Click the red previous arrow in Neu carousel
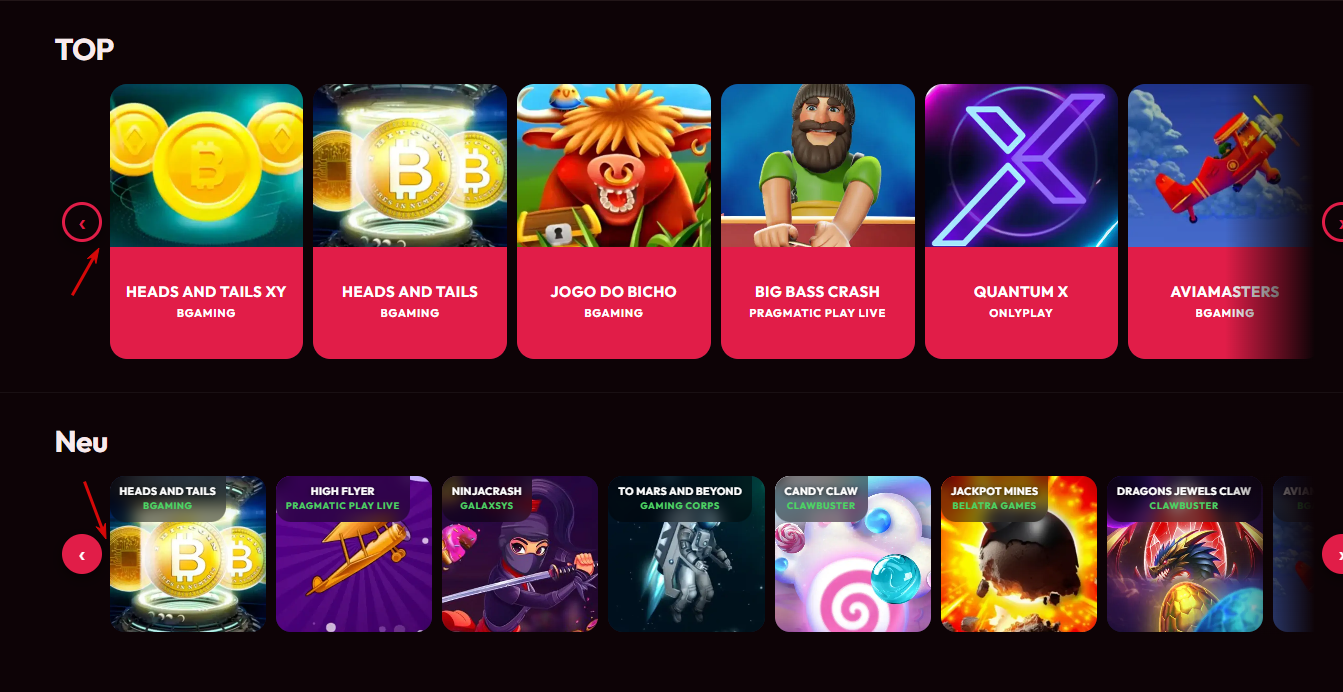This screenshot has width=1343, height=692. (82, 554)
